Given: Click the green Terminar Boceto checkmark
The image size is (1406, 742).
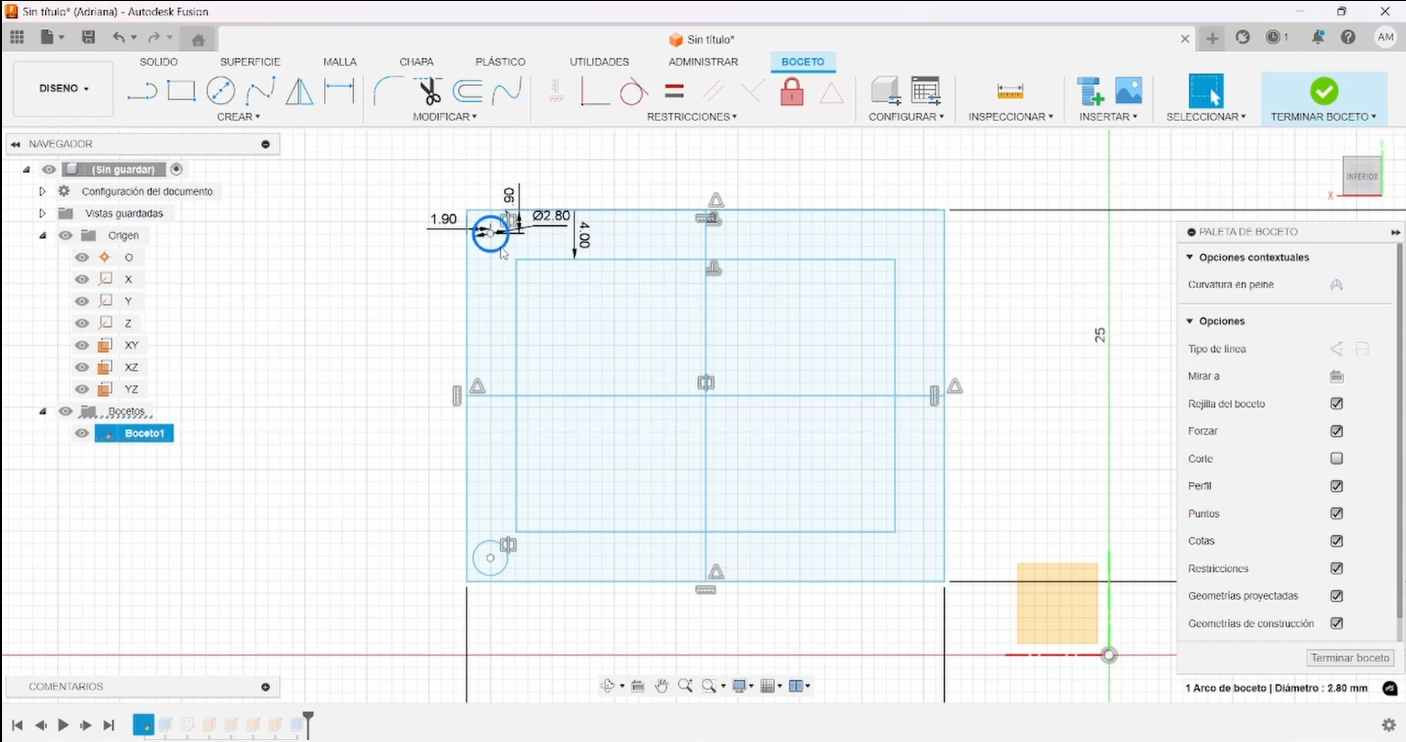Looking at the screenshot, I should (x=1324, y=91).
